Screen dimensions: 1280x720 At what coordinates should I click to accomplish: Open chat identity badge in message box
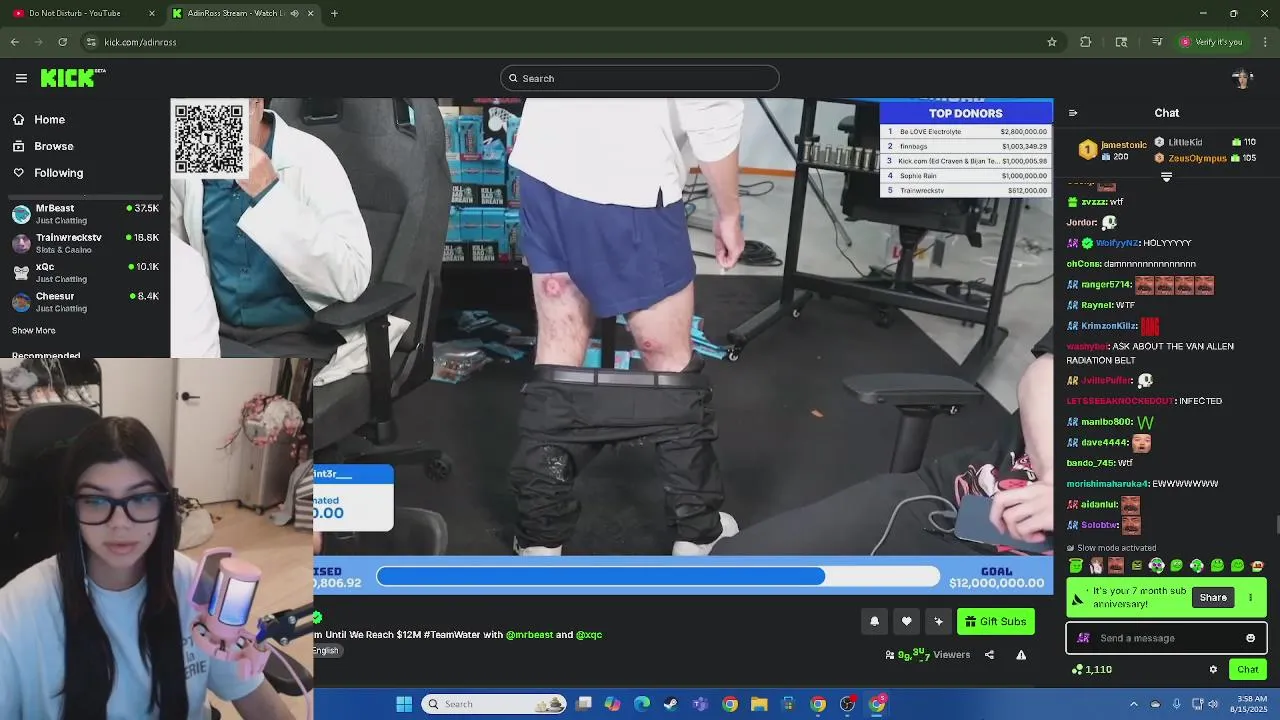(x=1083, y=638)
